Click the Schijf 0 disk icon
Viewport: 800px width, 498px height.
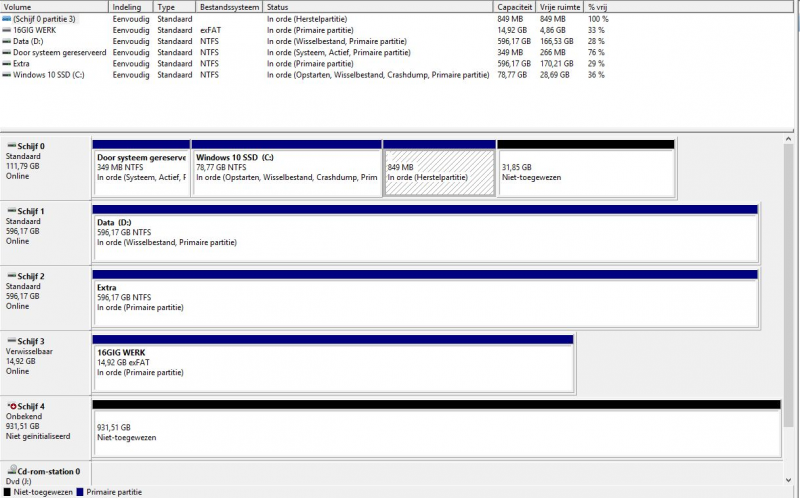(11, 146)
